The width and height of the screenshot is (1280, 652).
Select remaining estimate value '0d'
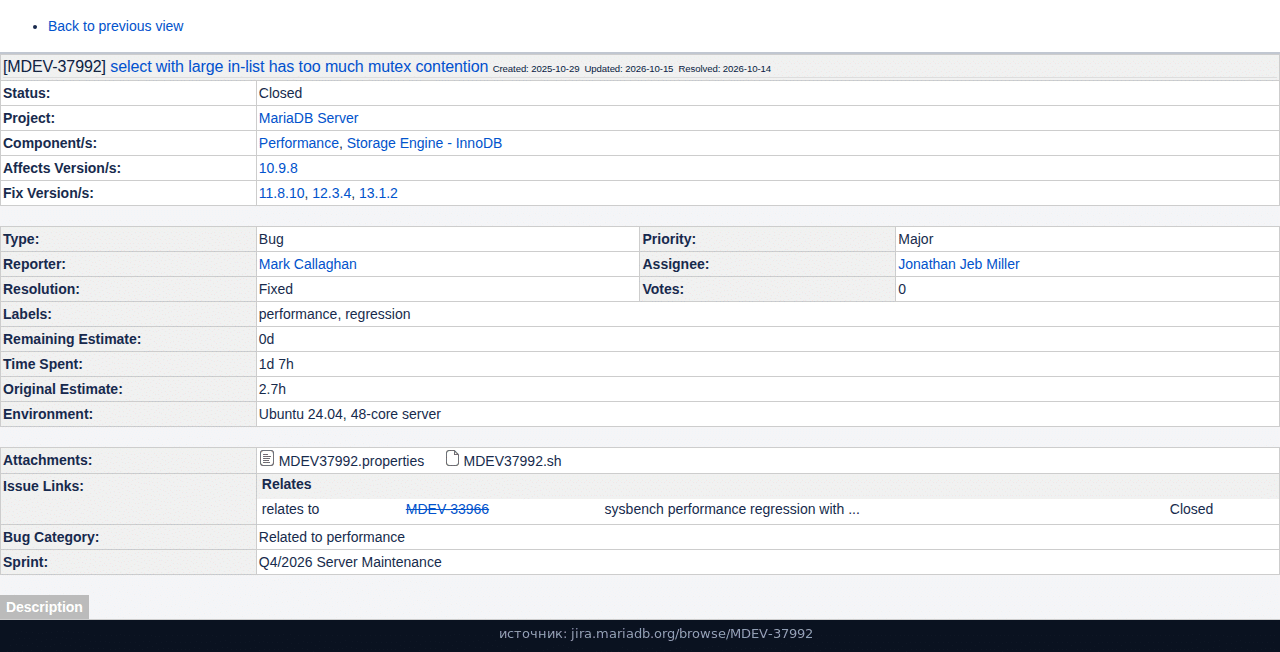click(266, 339)
